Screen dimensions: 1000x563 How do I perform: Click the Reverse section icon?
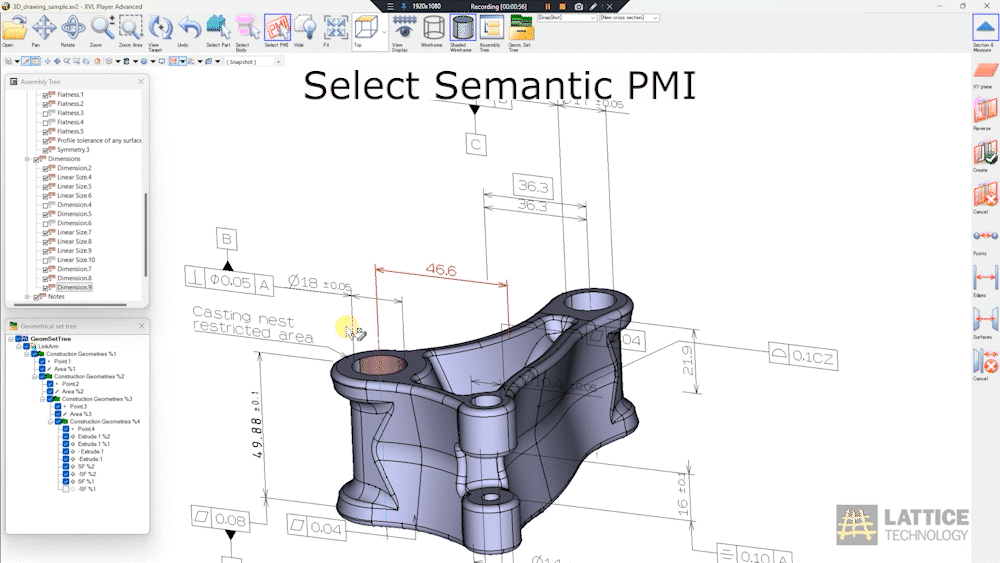point(985,112)
